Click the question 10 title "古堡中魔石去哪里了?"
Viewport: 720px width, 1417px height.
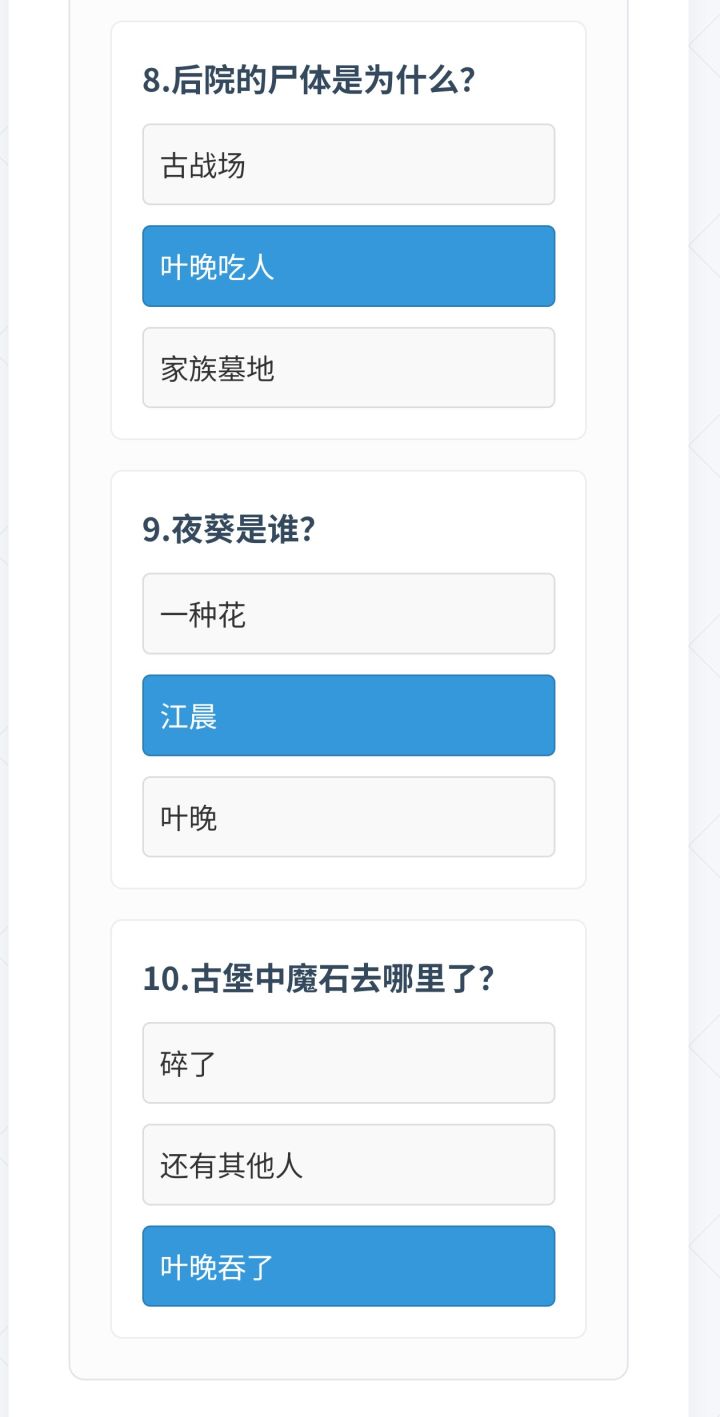click(x=319, y=978)
